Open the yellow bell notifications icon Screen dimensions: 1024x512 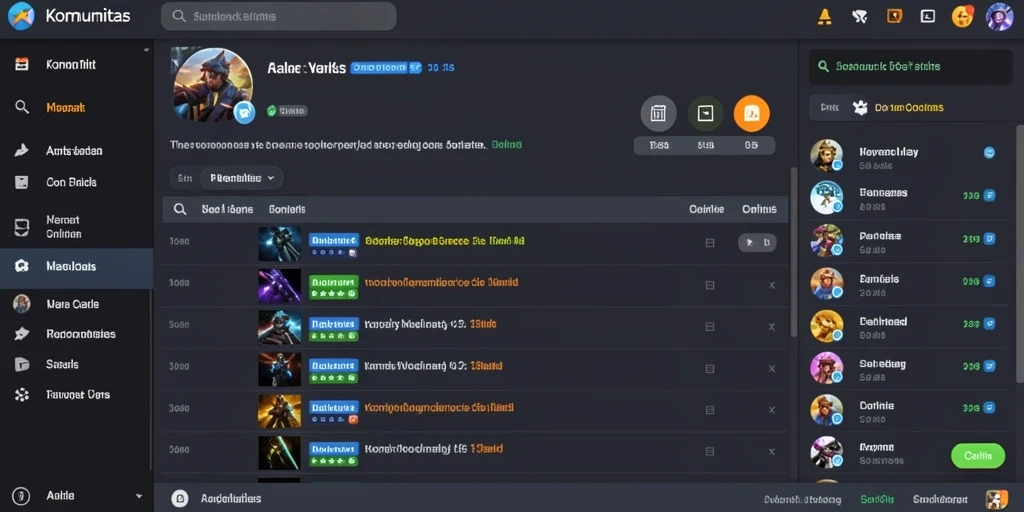pos(825,16)
